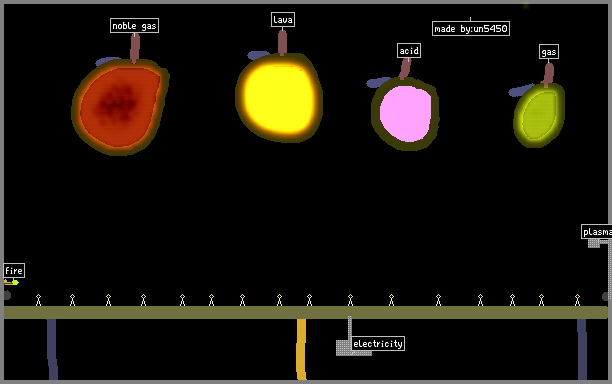Click the gray electricity block under floor
The height and width of the screenshot is (384, 612).
[x=343, y=348]
